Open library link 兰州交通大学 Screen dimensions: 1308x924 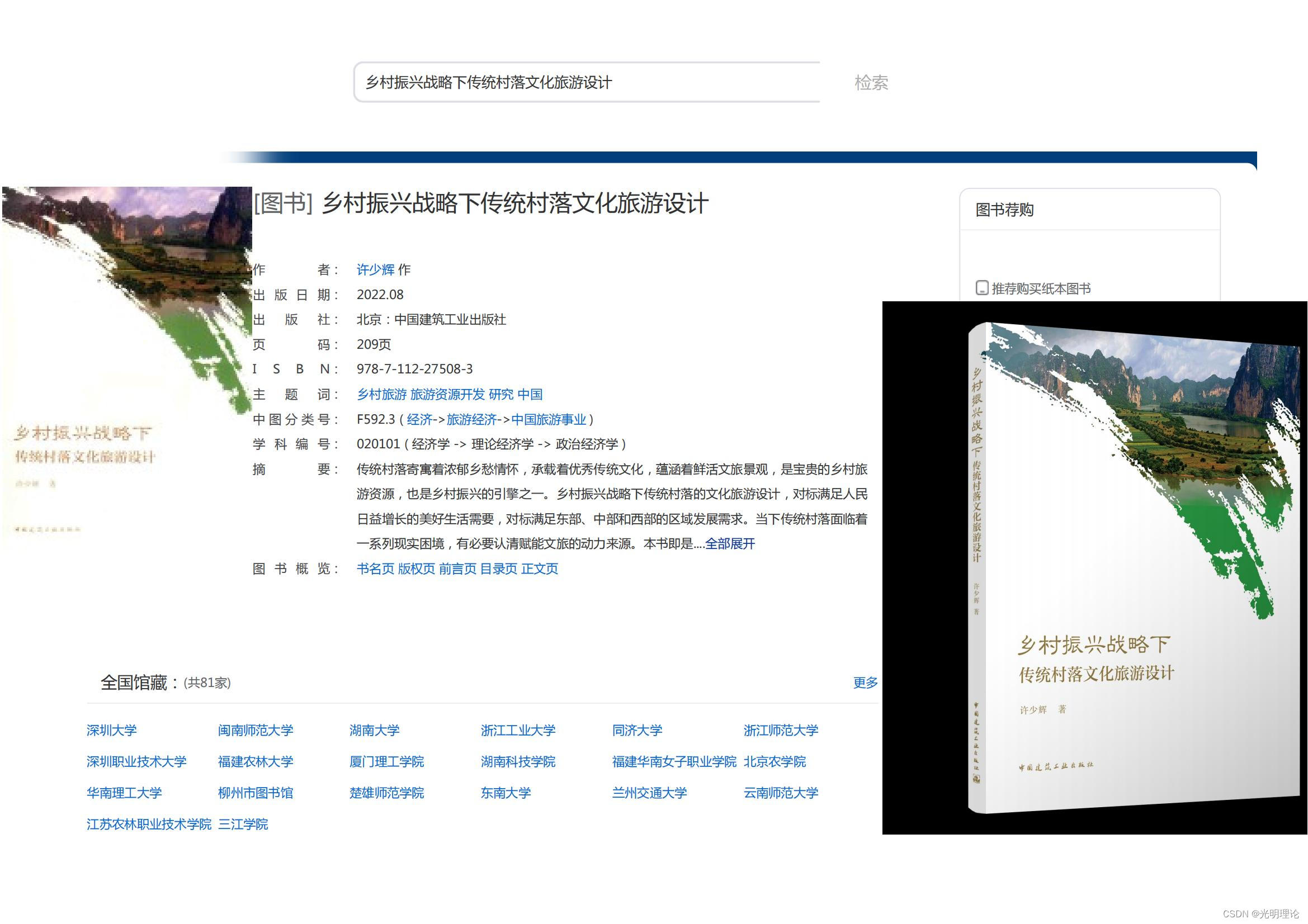[x=649, y=793]
